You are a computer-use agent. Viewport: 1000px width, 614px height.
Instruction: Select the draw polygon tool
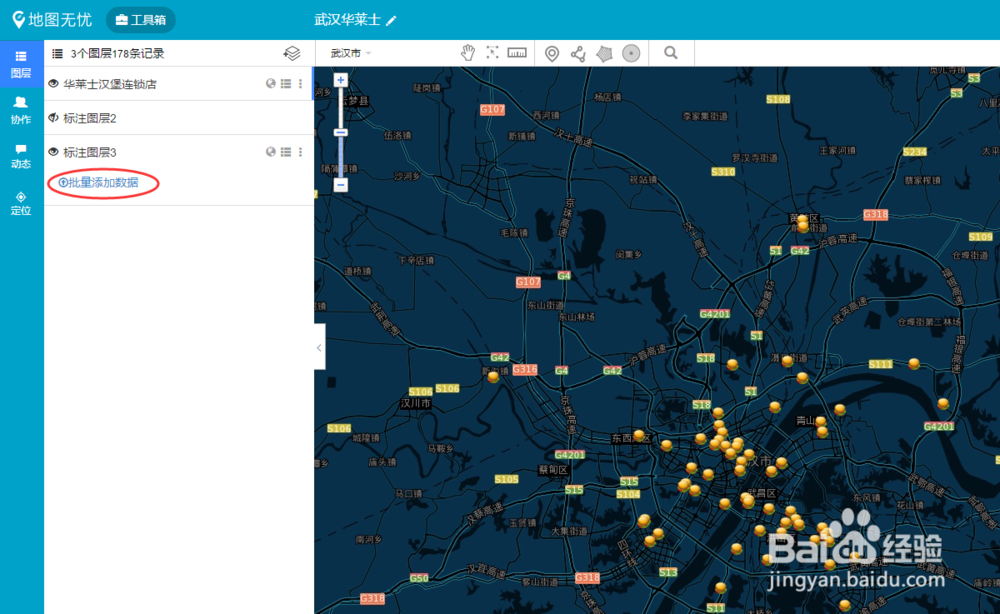click(x=605, y=54)
